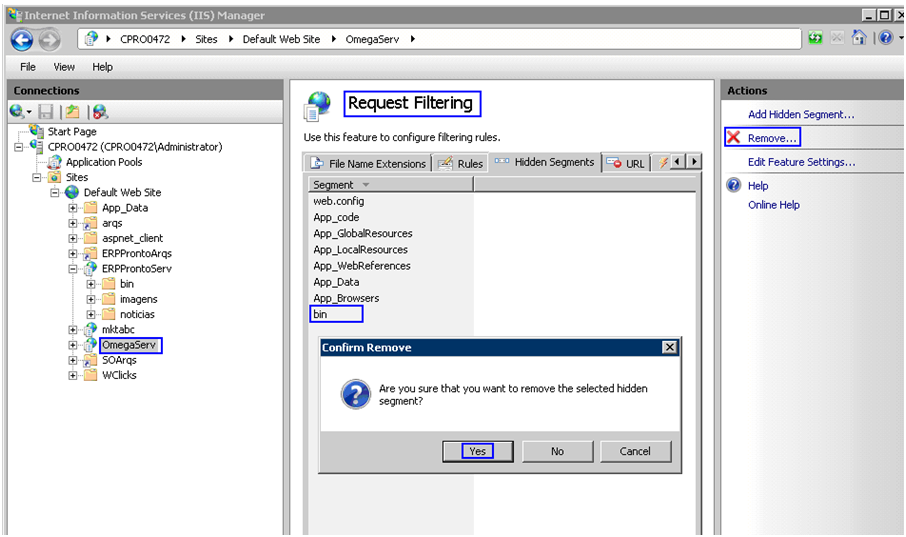Open Online Help link
Screen dimensions: 906x537
pyautogui.click(x=774, y=205)
